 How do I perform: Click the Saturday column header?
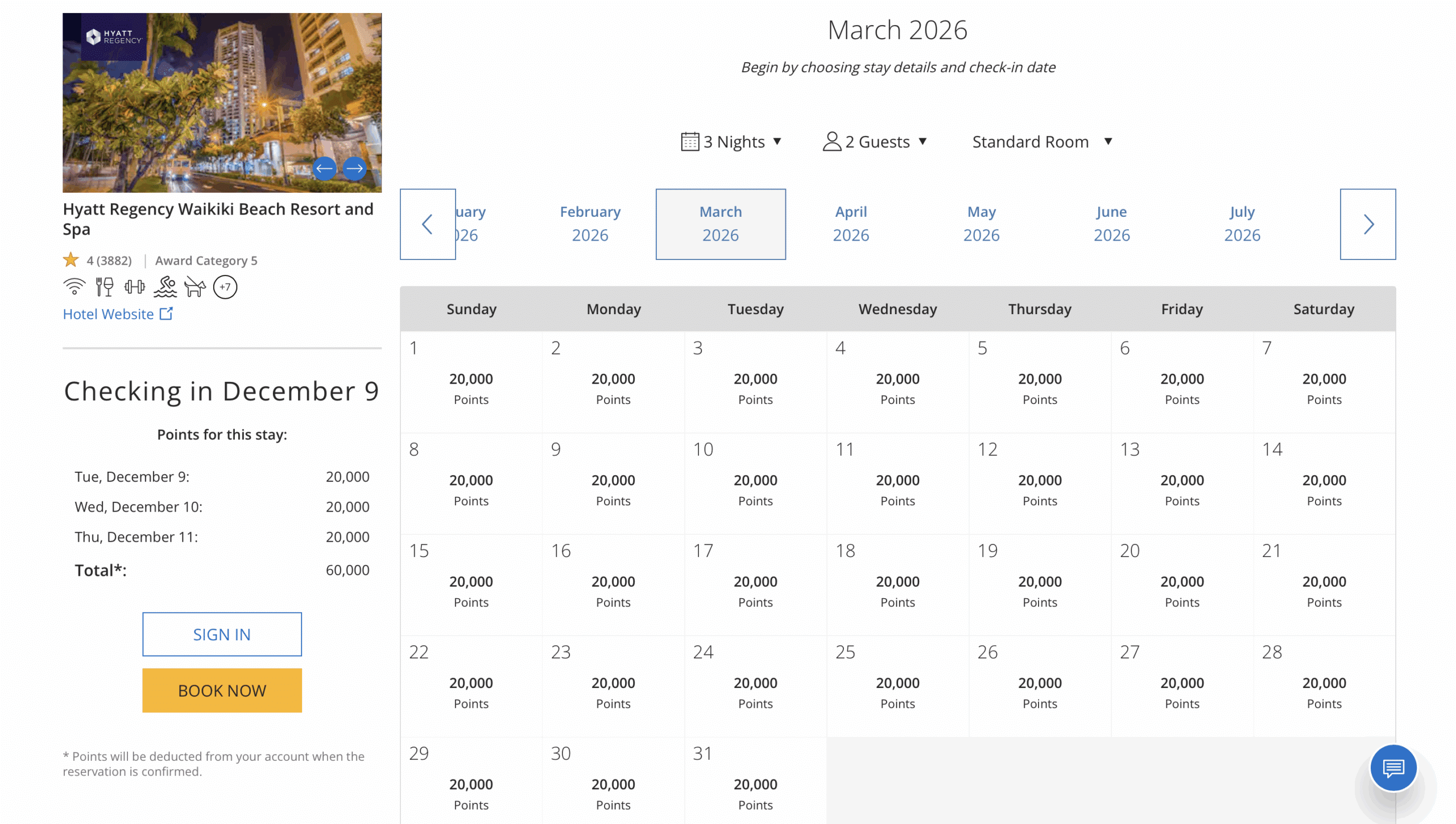point(1324,309)
